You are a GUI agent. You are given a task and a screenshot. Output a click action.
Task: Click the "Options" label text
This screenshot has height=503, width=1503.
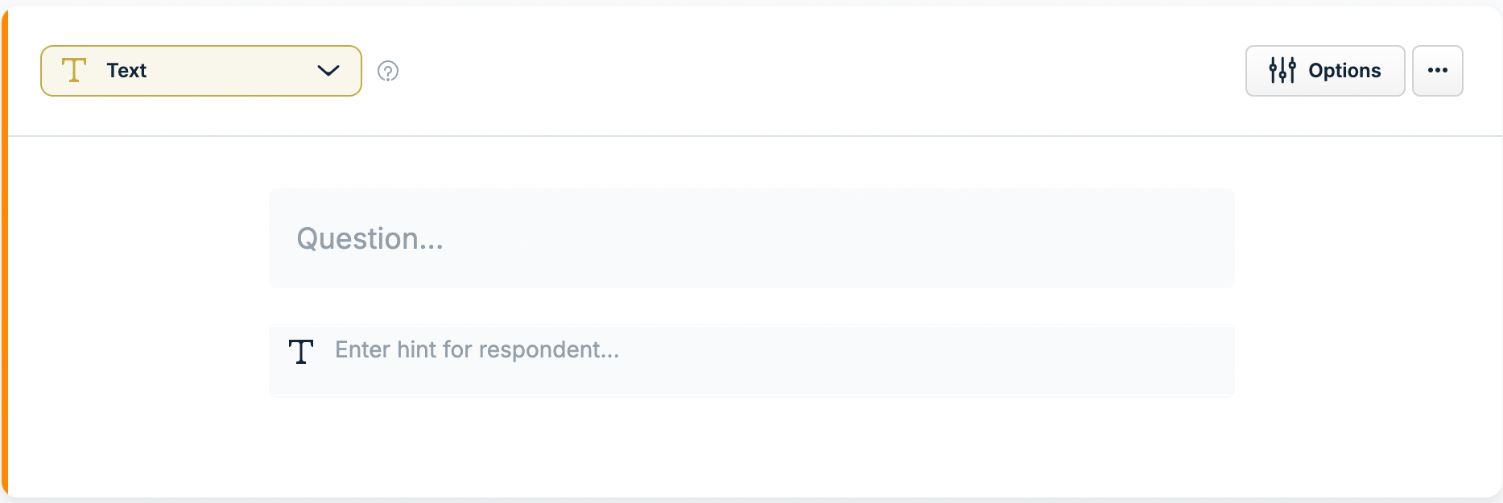1345,71
